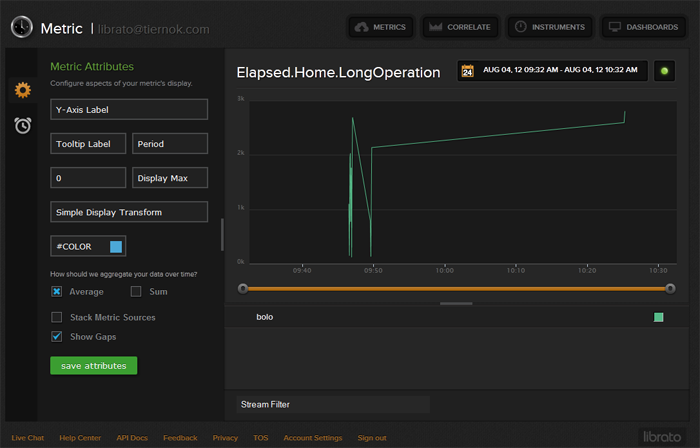
Task: Toggle the Show Gaps checkbox
Action: [x=57, y=336]
